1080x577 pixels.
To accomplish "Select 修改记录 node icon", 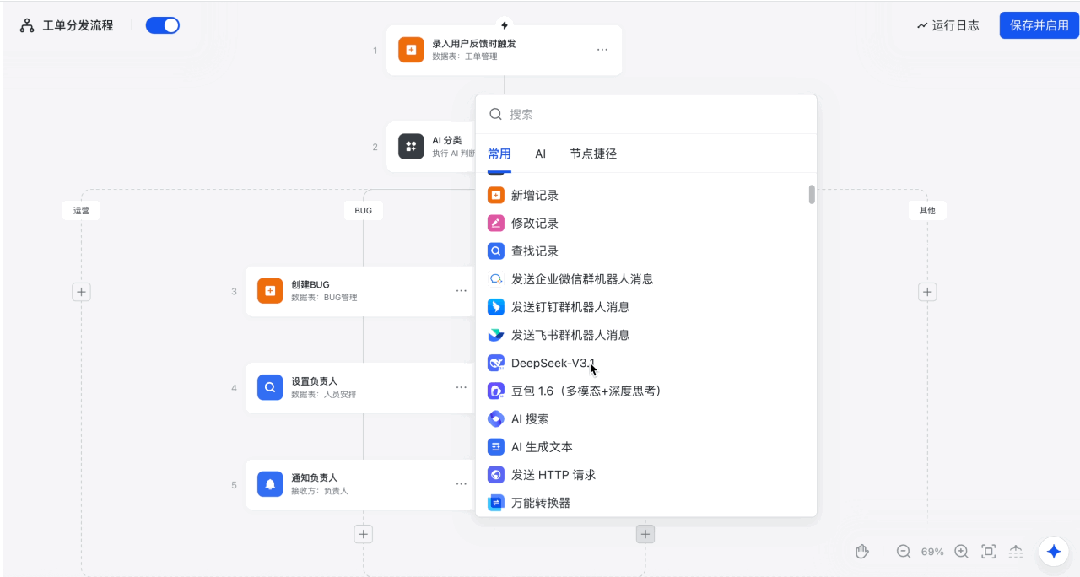I will point(496,223).
